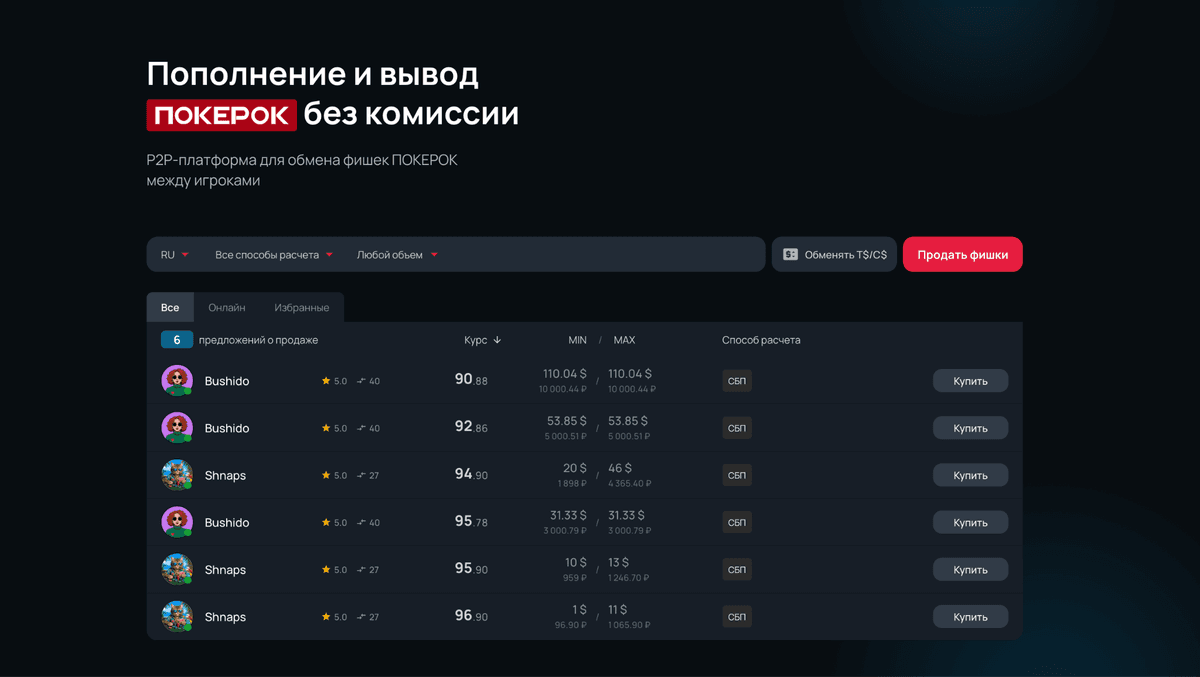The width and height of the screenshot is (1200, 677).
Task: Buy from Shnaps at rate 95.90
Action: coord(970,570)
